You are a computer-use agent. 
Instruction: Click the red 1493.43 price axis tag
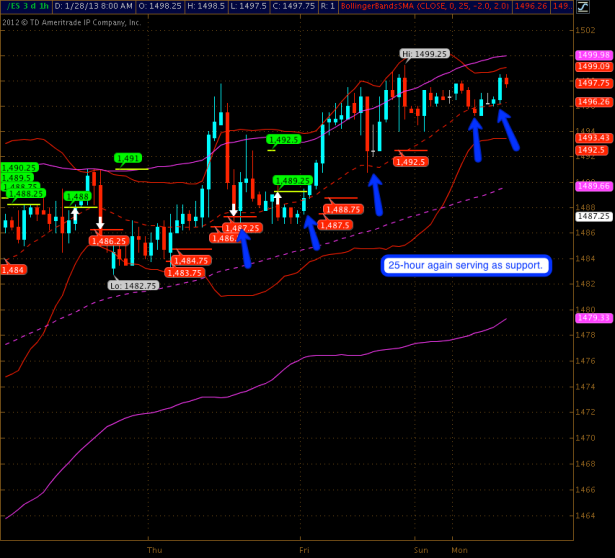594,137
